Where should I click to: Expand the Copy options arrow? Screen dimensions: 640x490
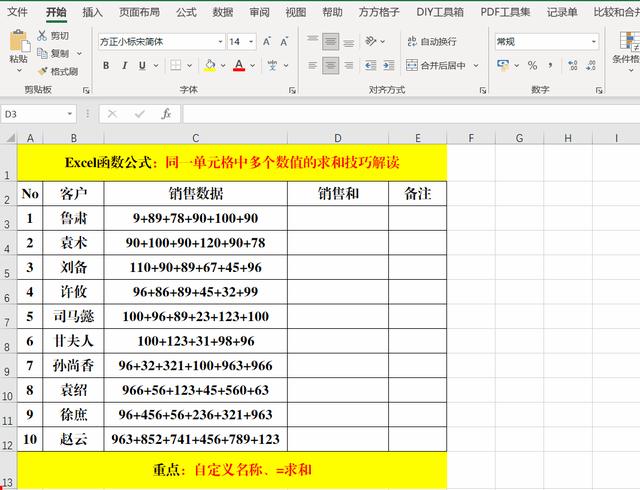coord(79,53)
